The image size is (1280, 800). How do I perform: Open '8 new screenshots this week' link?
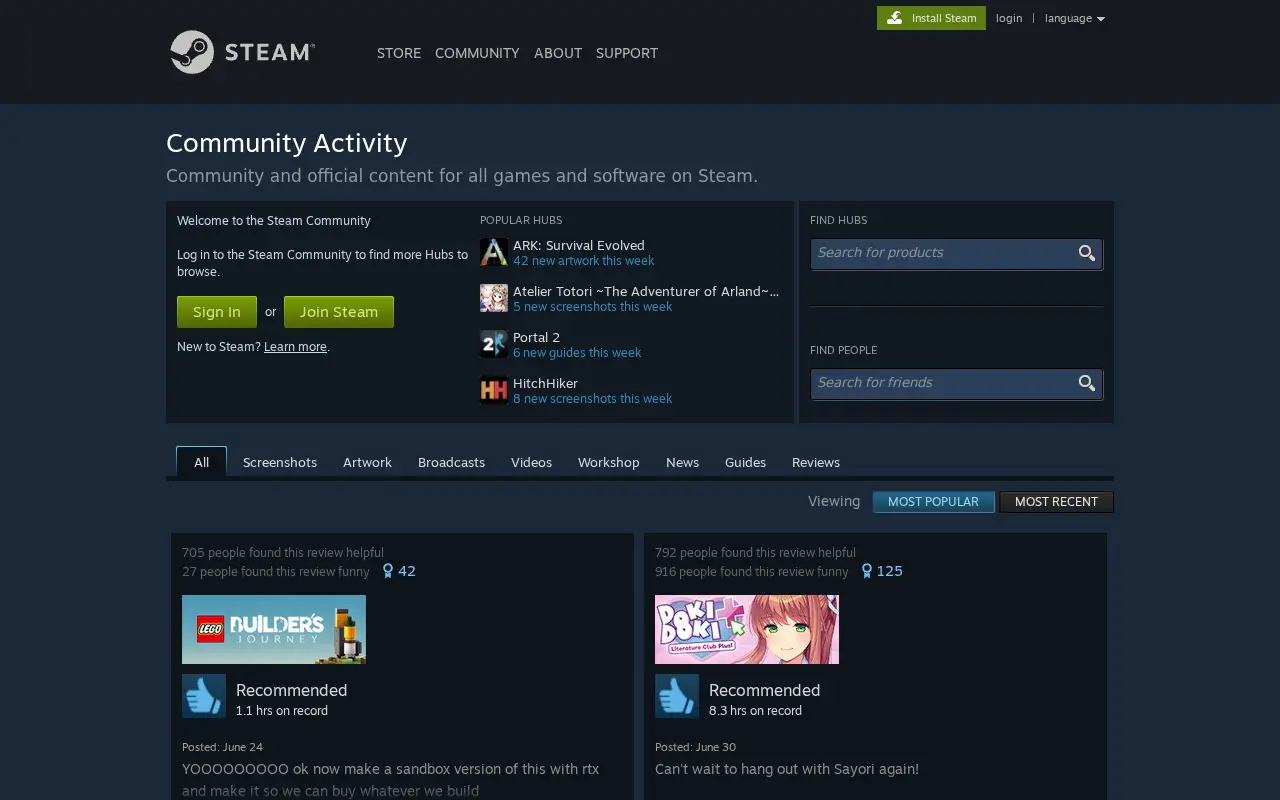pyautogui.click(x=592, y=399)
